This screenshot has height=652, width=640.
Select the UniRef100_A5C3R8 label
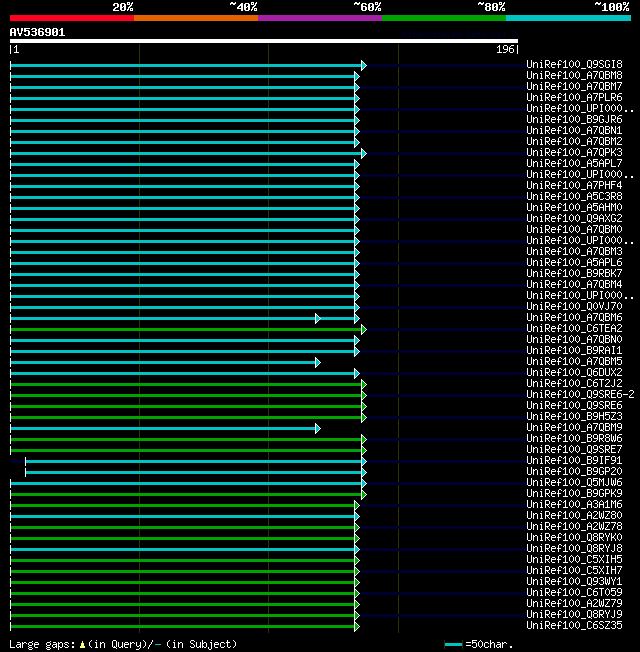[x=574, y=196]
